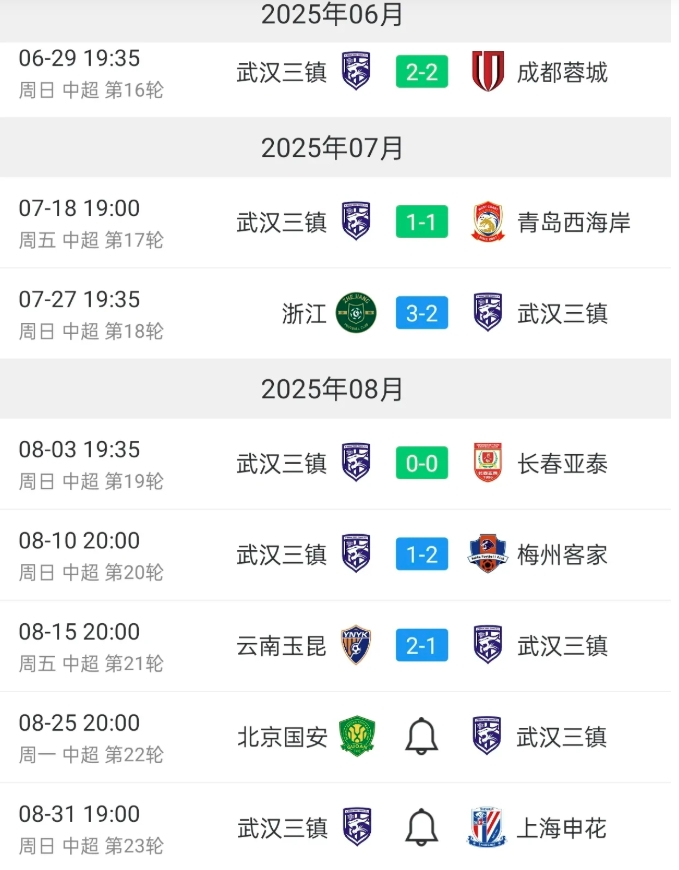This screenshot has height=870, width=679.
Task: Tap the 云南玉昆 team name
Action: tap(281, 645)
